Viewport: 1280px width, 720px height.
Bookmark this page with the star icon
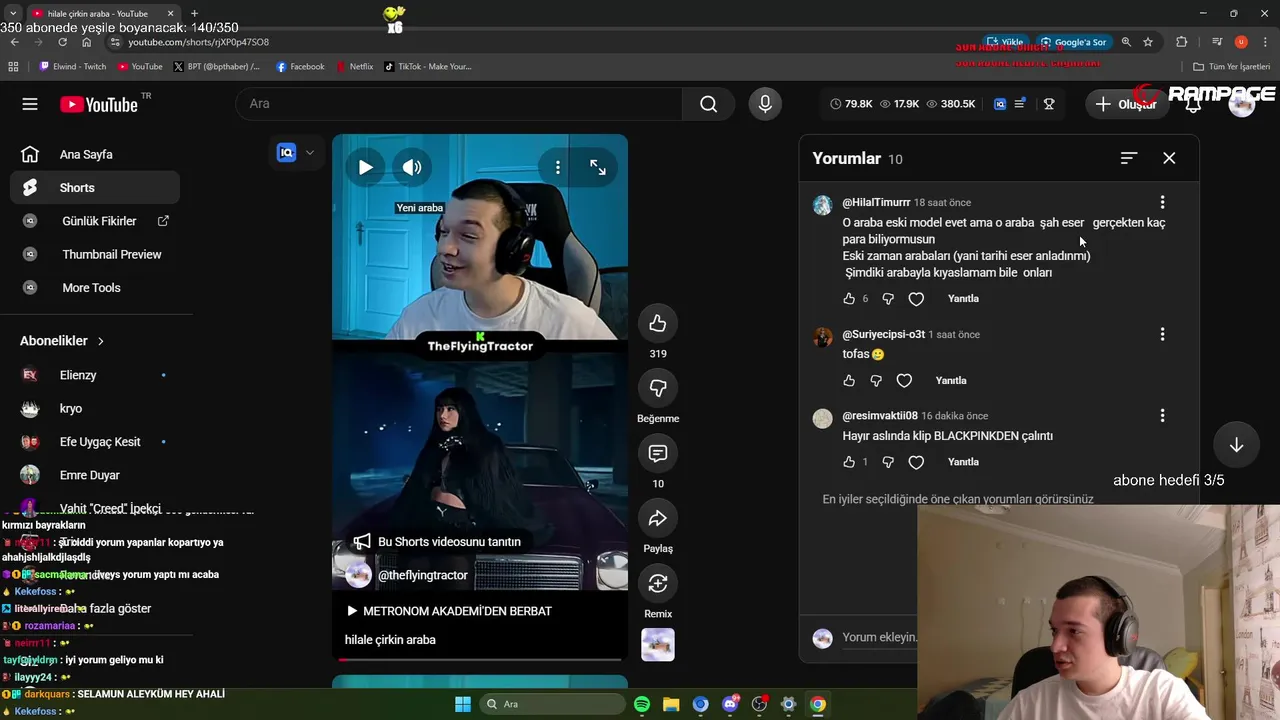1148,42
